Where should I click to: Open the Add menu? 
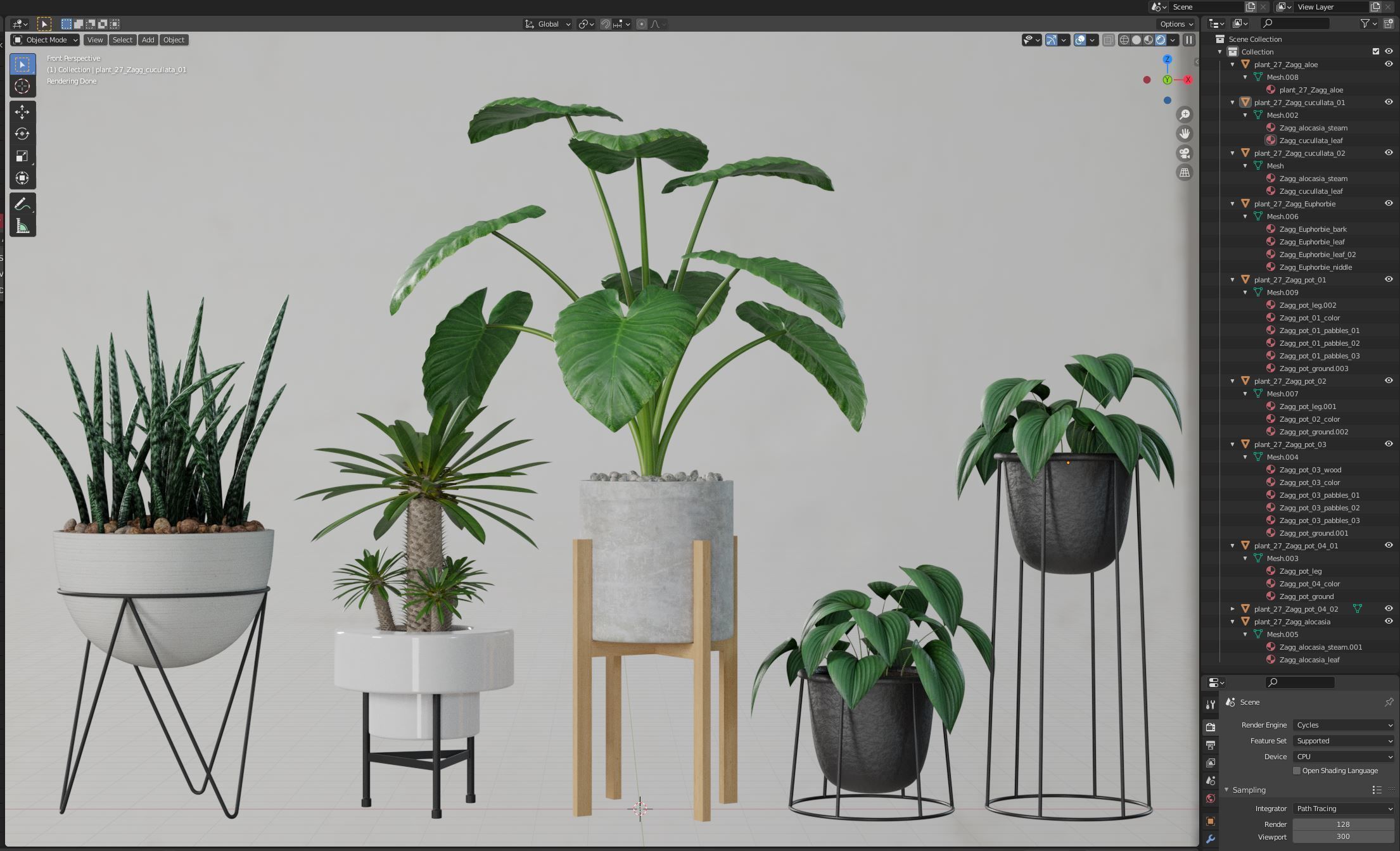pos(148,40)
